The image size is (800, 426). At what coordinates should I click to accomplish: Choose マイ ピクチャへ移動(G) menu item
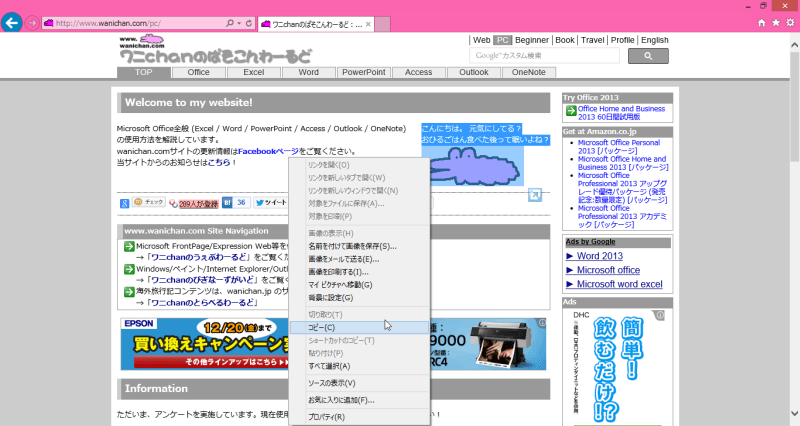click(359, 285)
